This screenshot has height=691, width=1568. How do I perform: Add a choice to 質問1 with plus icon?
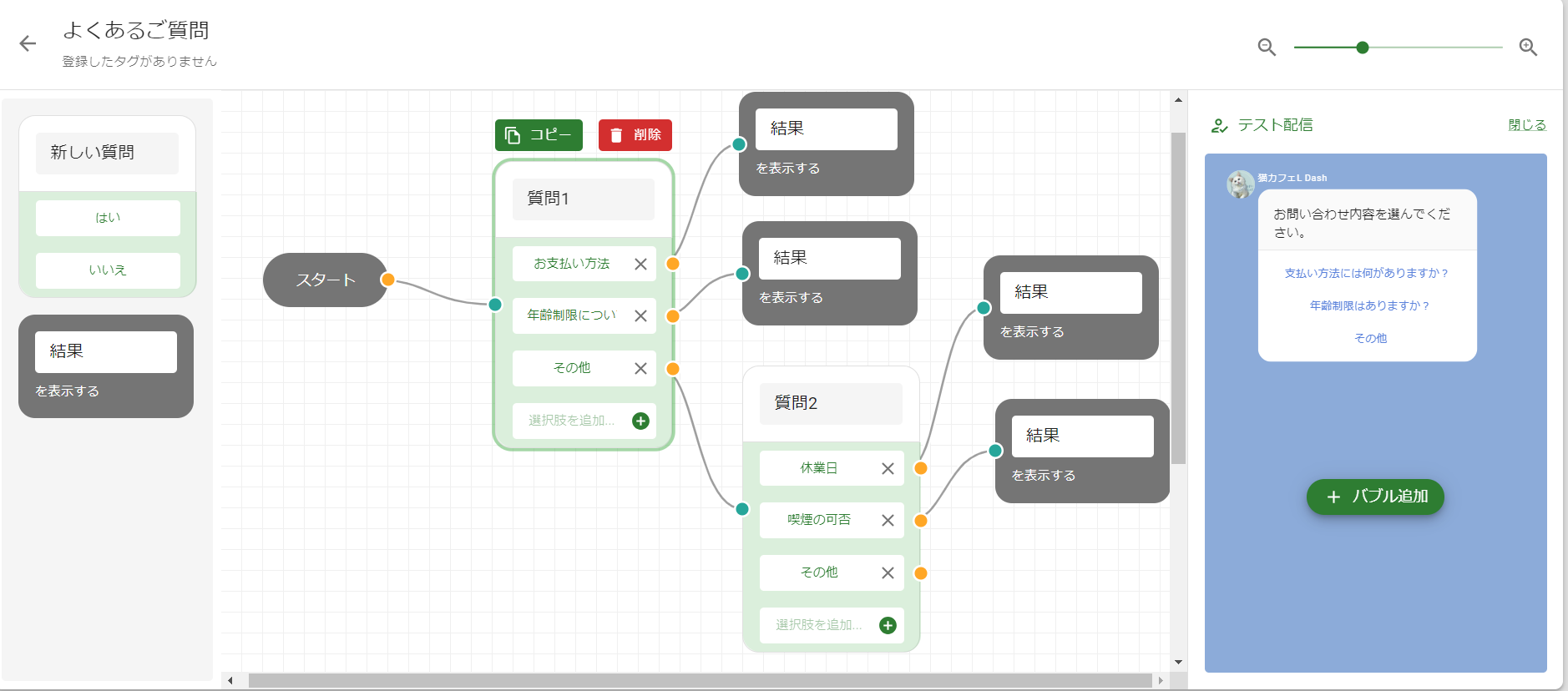tap(640, 421)
